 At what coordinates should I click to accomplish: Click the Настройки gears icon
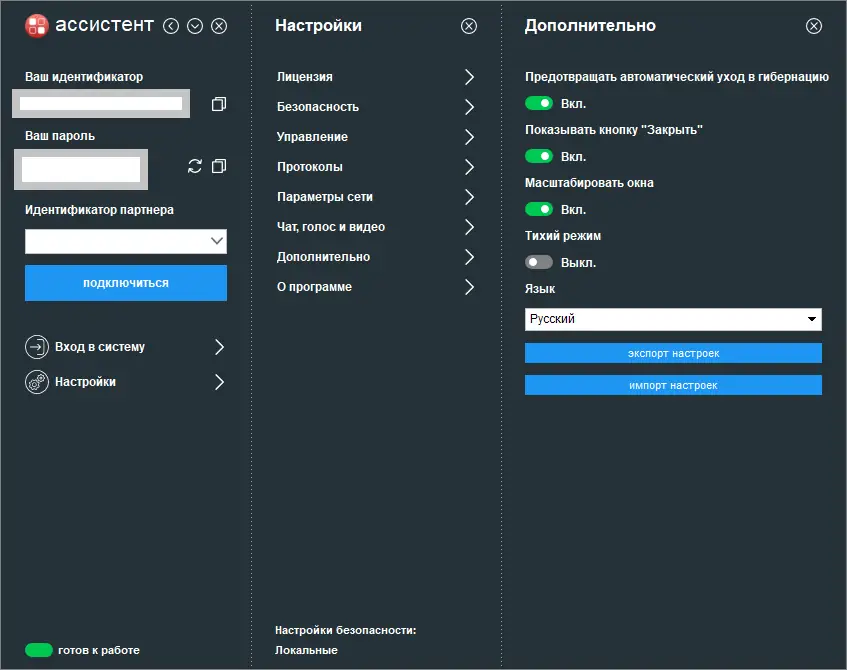tap(36, 382)
